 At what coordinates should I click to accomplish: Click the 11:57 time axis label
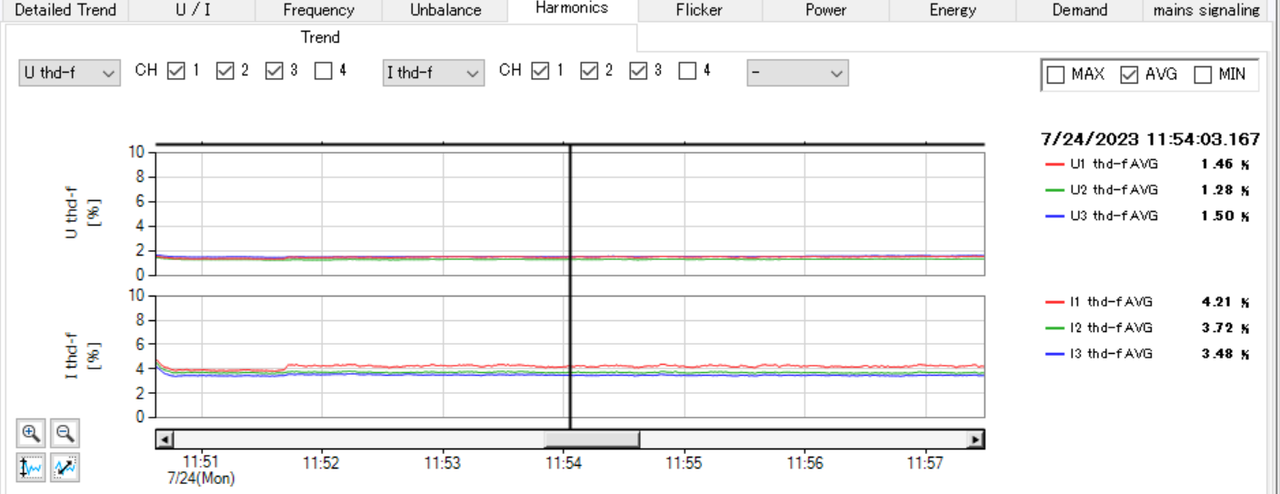[x=926, y=463]
